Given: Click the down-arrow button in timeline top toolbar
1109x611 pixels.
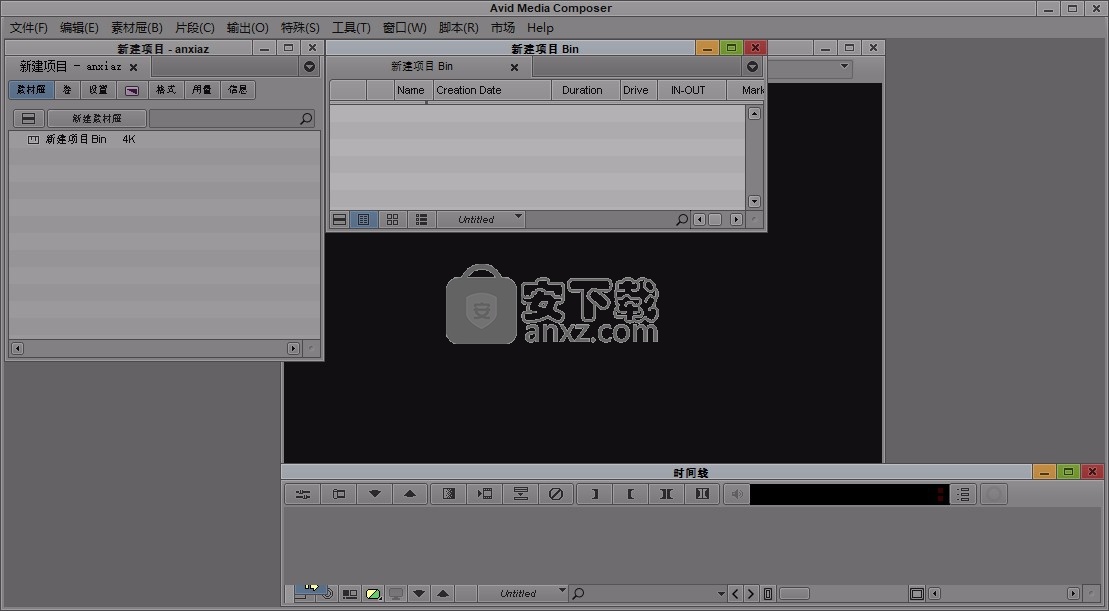Looking at the screenshot, I should coord(375,494).
